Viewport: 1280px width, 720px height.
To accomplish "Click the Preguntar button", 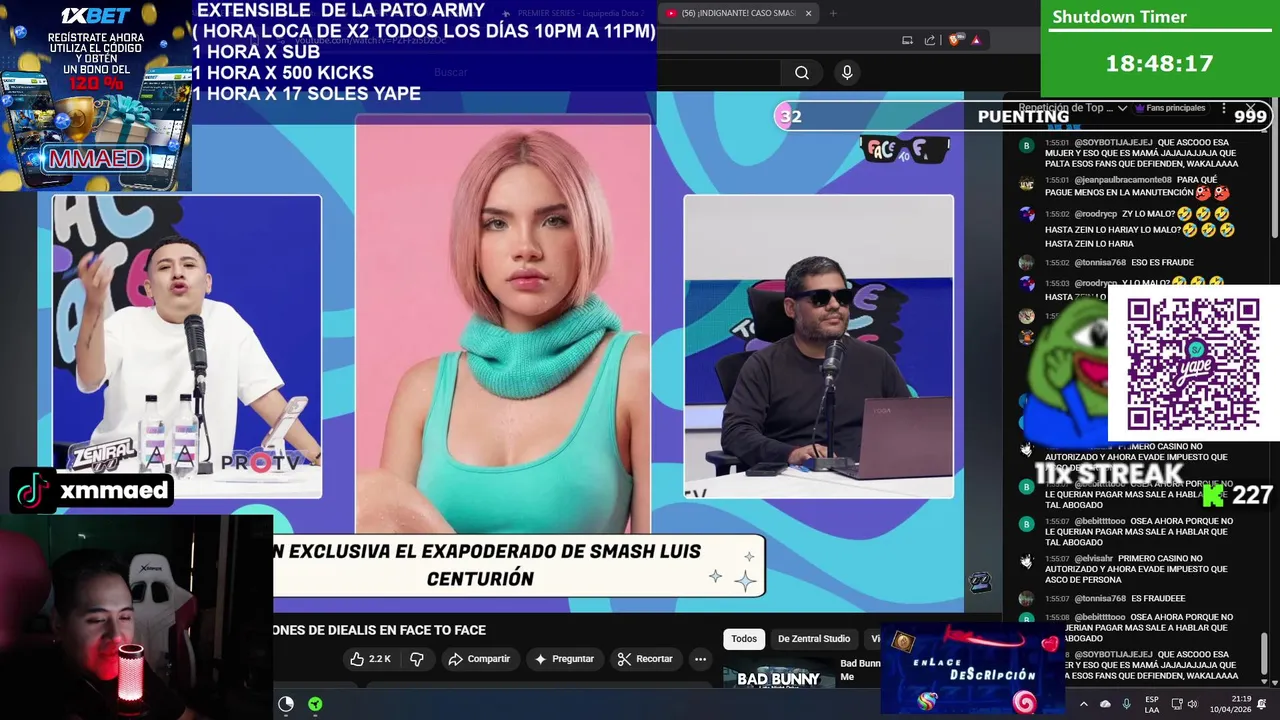I will tap(564, 659).
